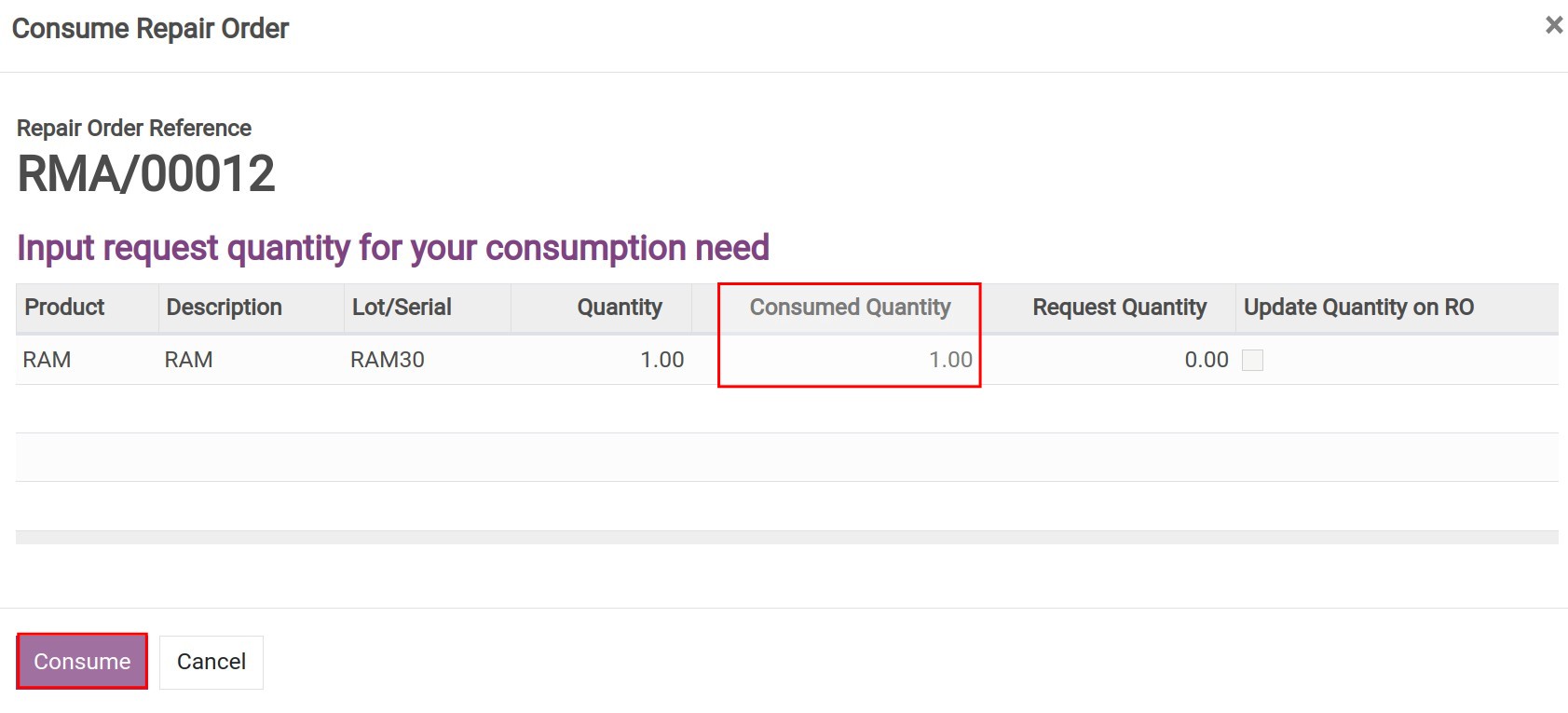Close the Consume Repair Order dialog
1568x713 pixels.
click(1553, 25)
